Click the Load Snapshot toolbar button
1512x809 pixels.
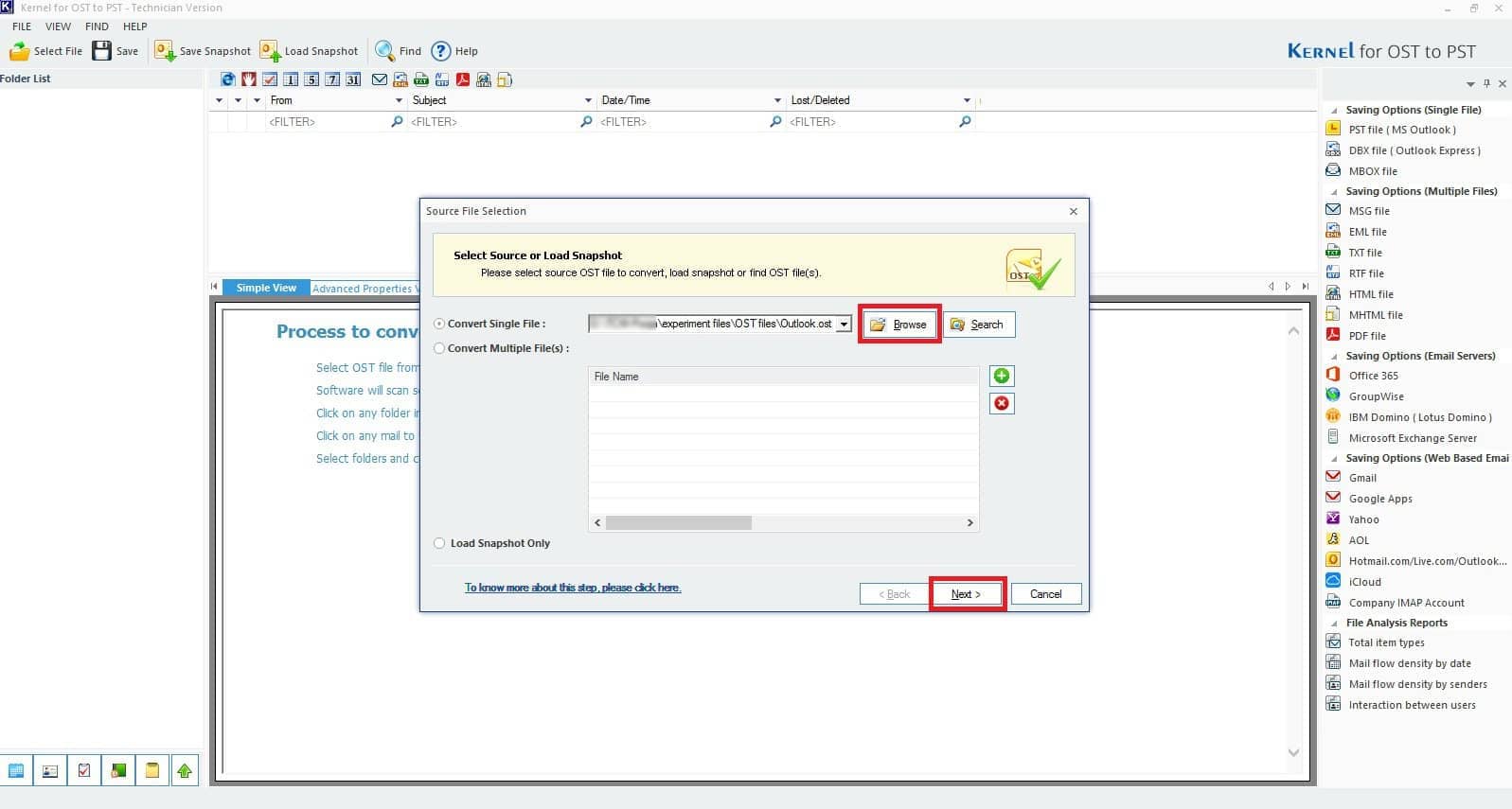click(309, 51)
